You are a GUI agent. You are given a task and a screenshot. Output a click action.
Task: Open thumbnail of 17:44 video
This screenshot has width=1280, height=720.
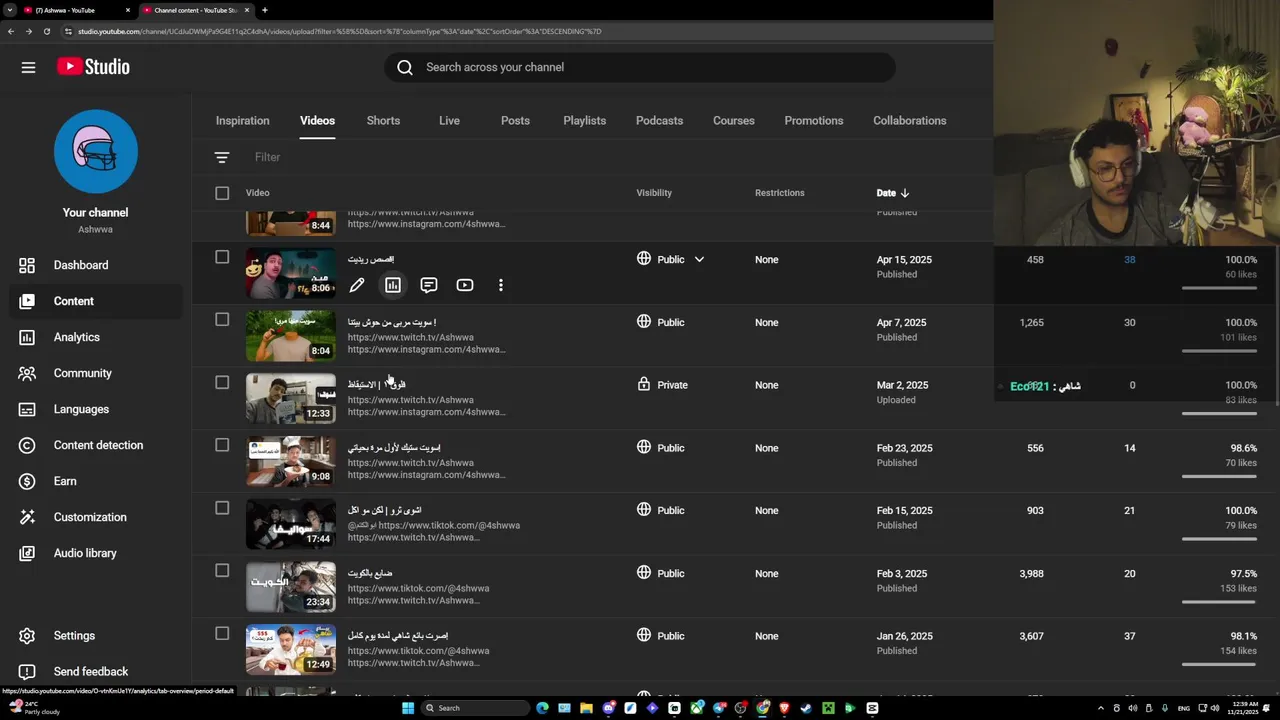pos(291,524)
